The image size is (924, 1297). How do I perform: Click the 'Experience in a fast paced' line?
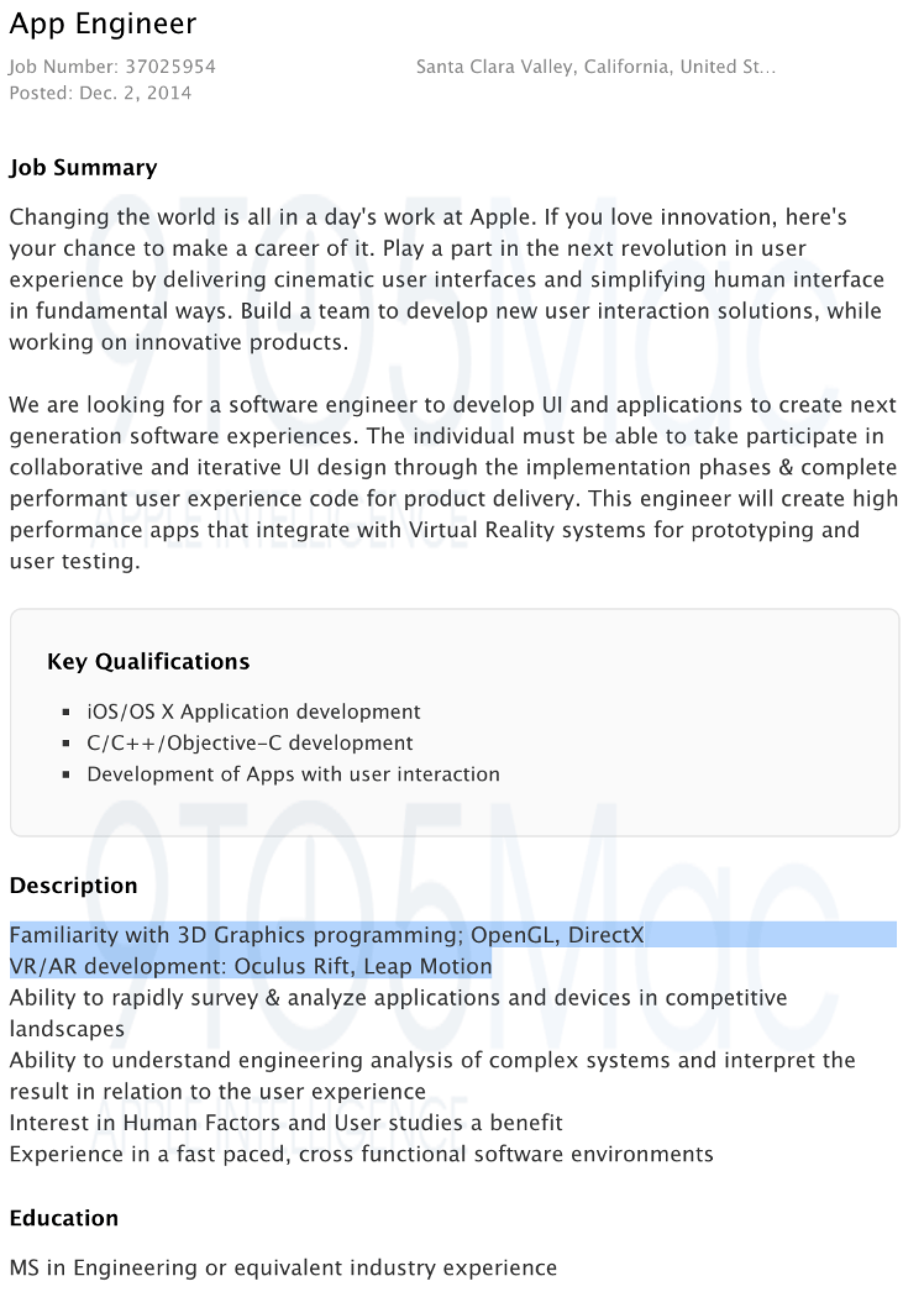pos(361,1154)
